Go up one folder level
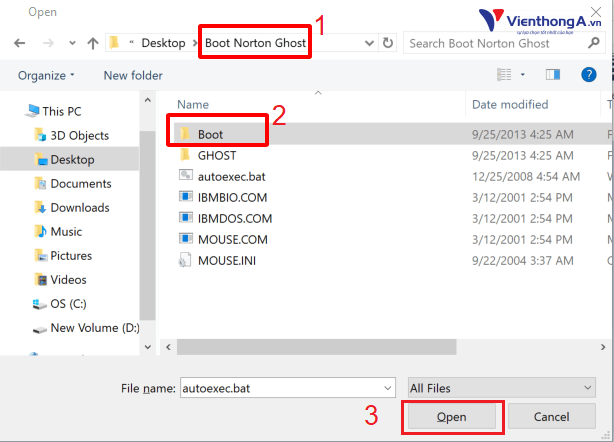614x442 pixels. click(x=93, y=43)
